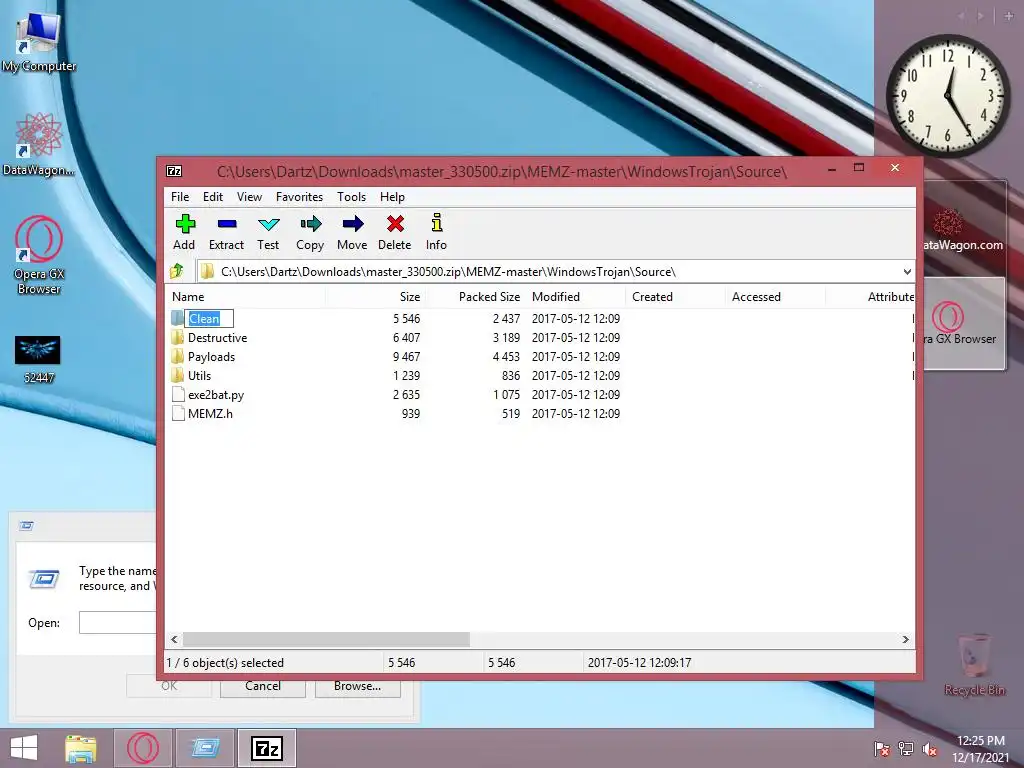This screenshot has height=768, width=1024.
Task: Click the muted volume tray icon
Action: pyautogui.click(x=930, y=749)
